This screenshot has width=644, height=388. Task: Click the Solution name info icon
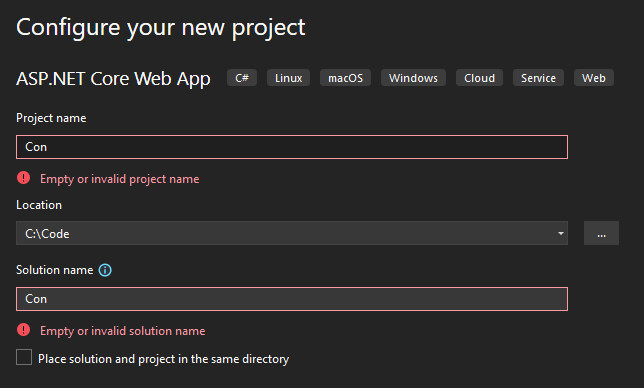[x=105, y=270]
